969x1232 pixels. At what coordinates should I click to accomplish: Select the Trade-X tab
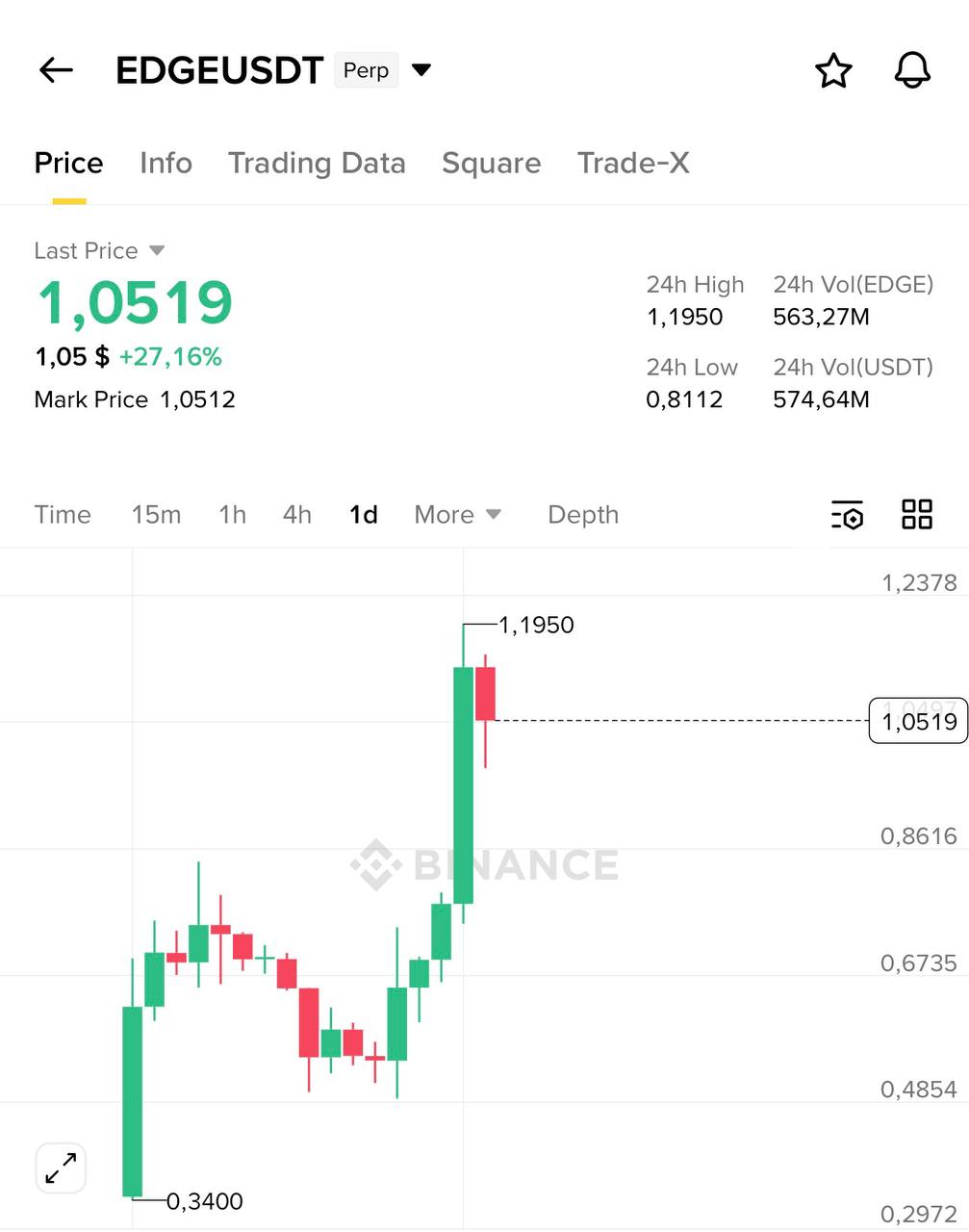coord(633,164)
